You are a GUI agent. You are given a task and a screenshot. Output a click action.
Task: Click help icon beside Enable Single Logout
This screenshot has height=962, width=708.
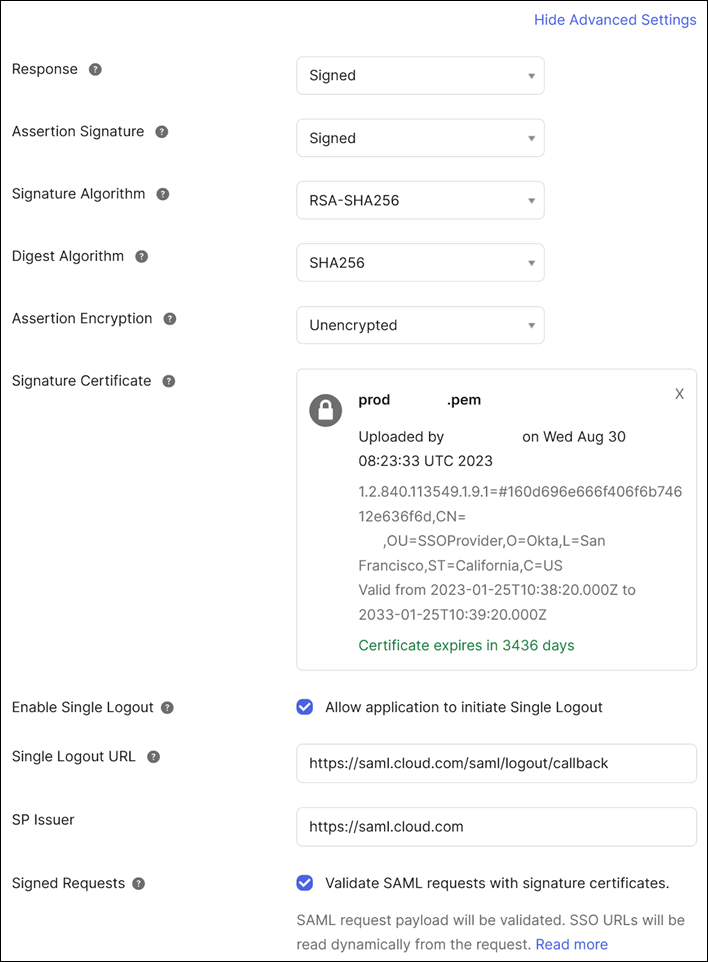tap(167, 708)
